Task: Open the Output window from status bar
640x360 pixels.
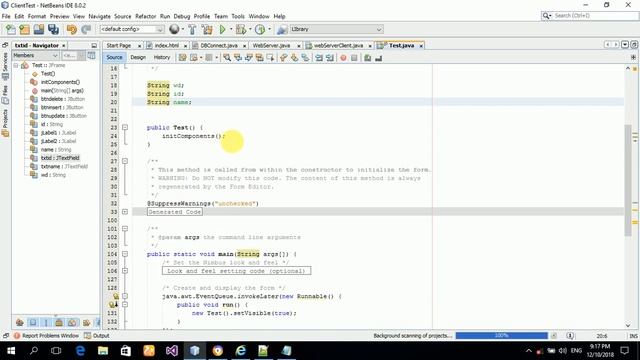Action: tap(97, 336)
